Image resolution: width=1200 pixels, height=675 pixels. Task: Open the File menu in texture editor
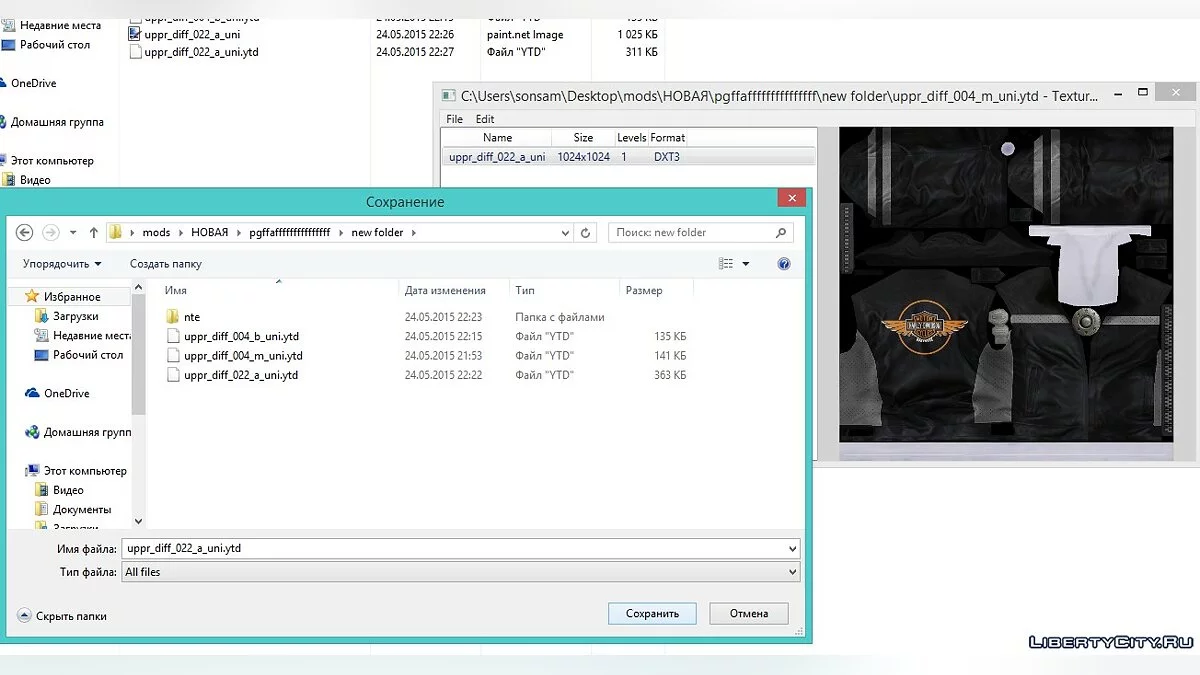click(454, 119)
